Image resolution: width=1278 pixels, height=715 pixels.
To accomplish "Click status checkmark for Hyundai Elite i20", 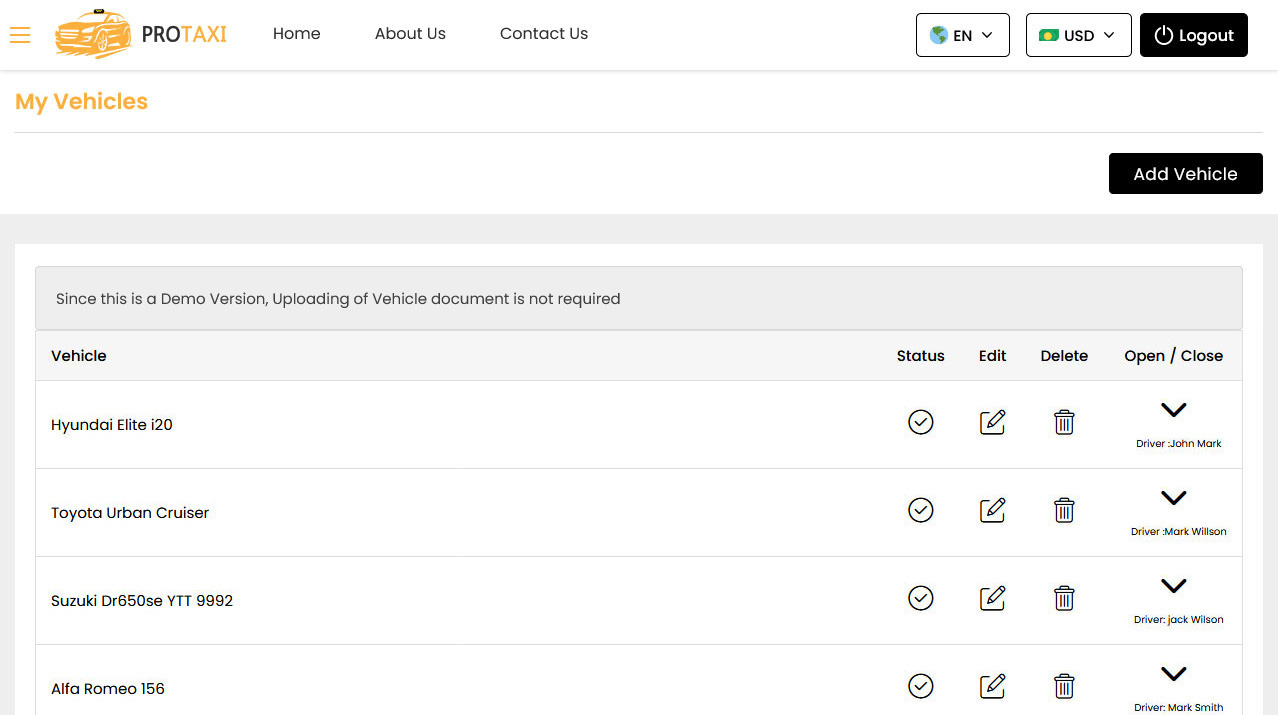I will [x=921, y=422].
